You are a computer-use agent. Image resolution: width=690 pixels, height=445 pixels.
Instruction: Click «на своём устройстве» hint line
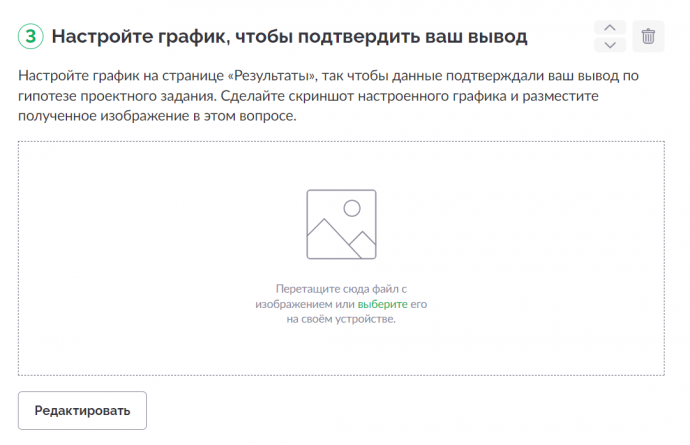(x=341, y=319)
